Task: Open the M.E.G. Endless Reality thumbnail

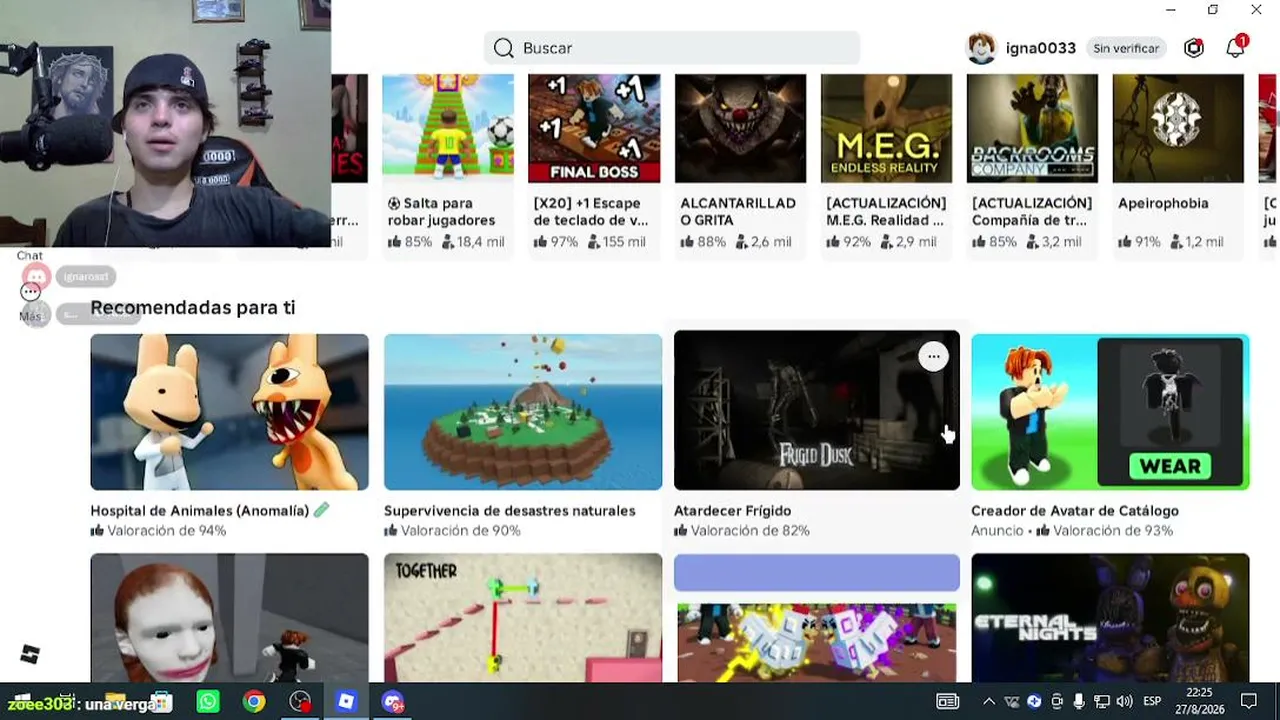Action: click(886, 129)
